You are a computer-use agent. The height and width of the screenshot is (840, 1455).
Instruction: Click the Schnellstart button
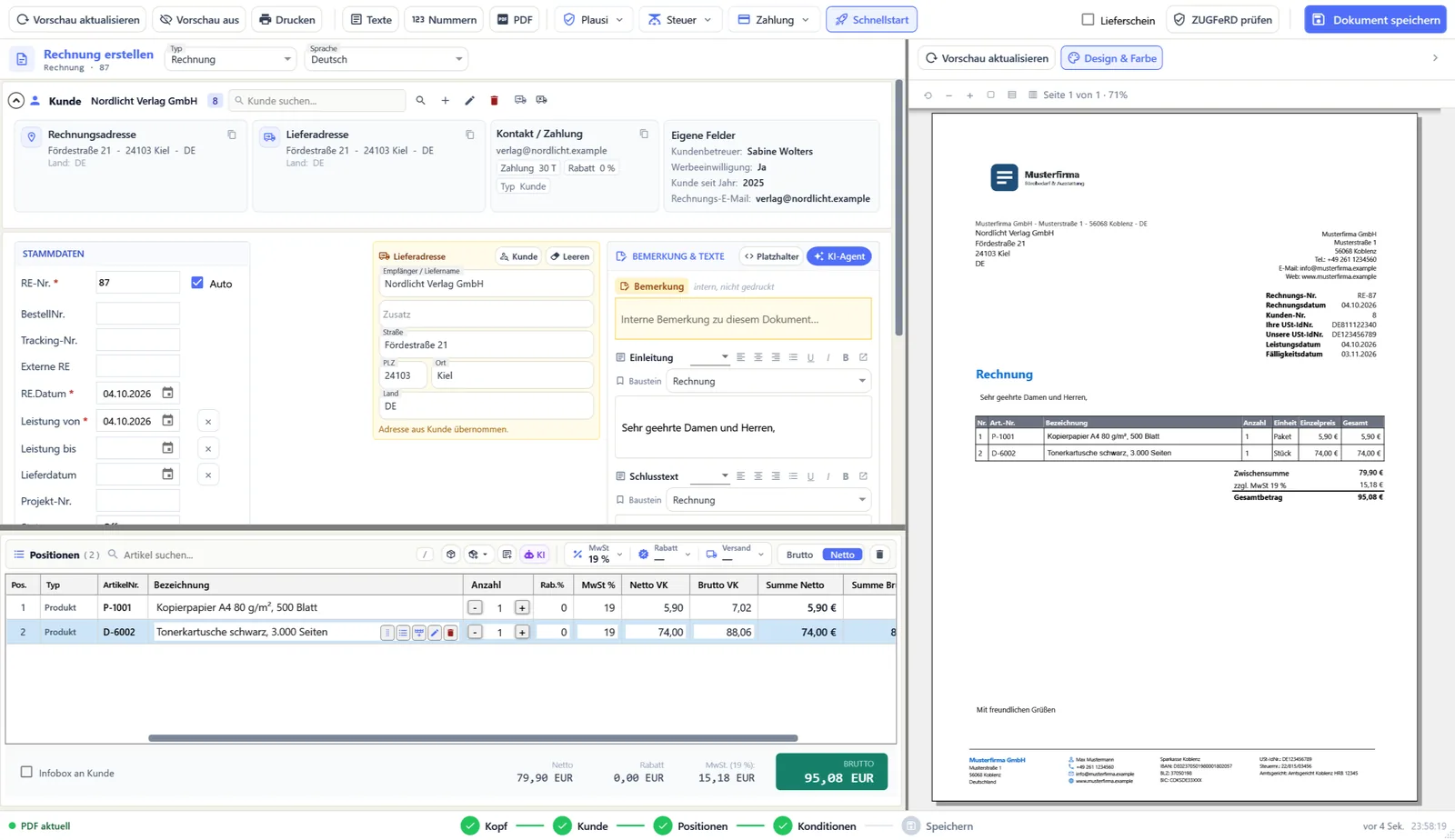[x=872, y=20]
